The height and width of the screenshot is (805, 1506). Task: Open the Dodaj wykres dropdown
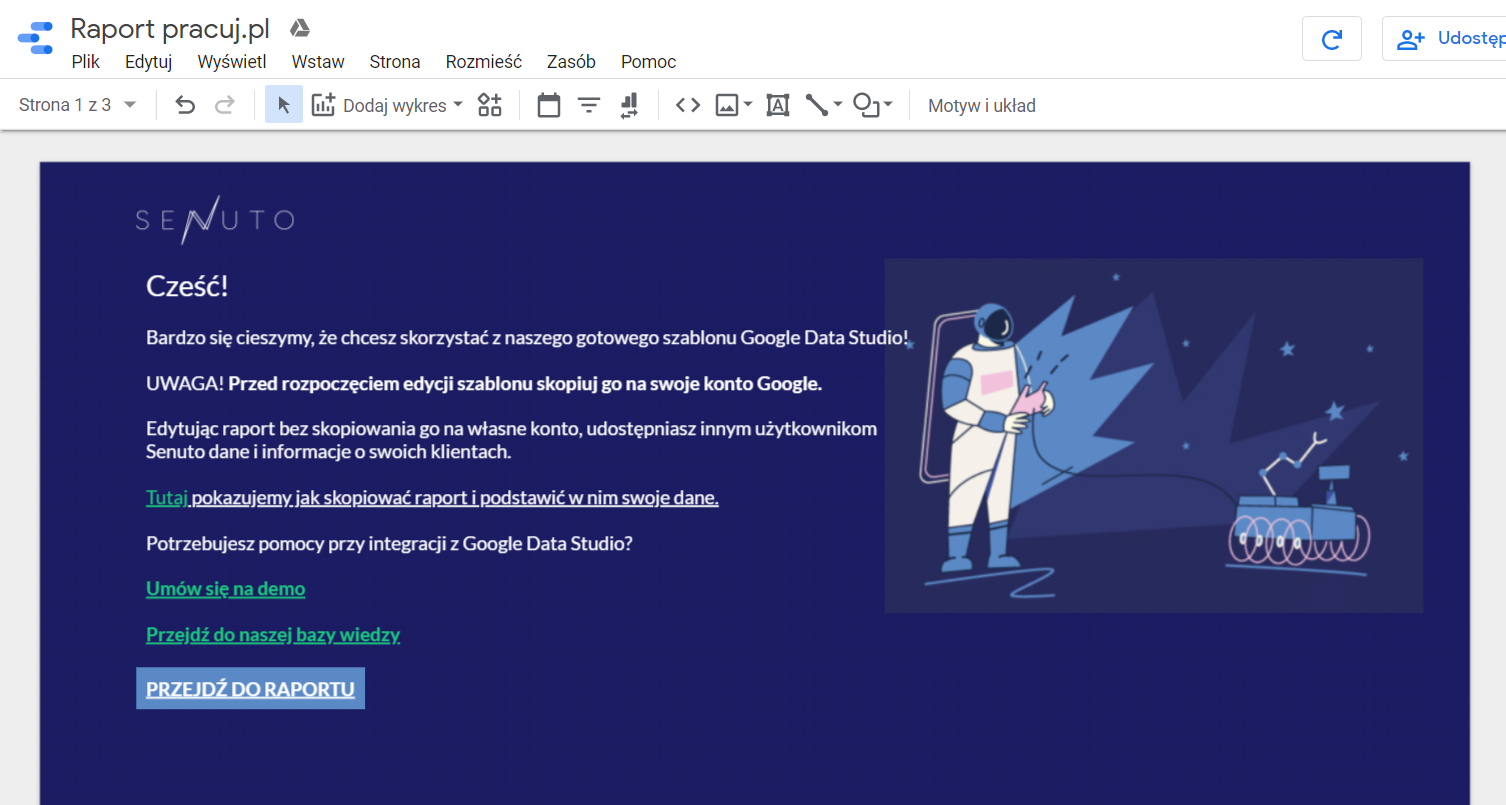coord(388,105)
